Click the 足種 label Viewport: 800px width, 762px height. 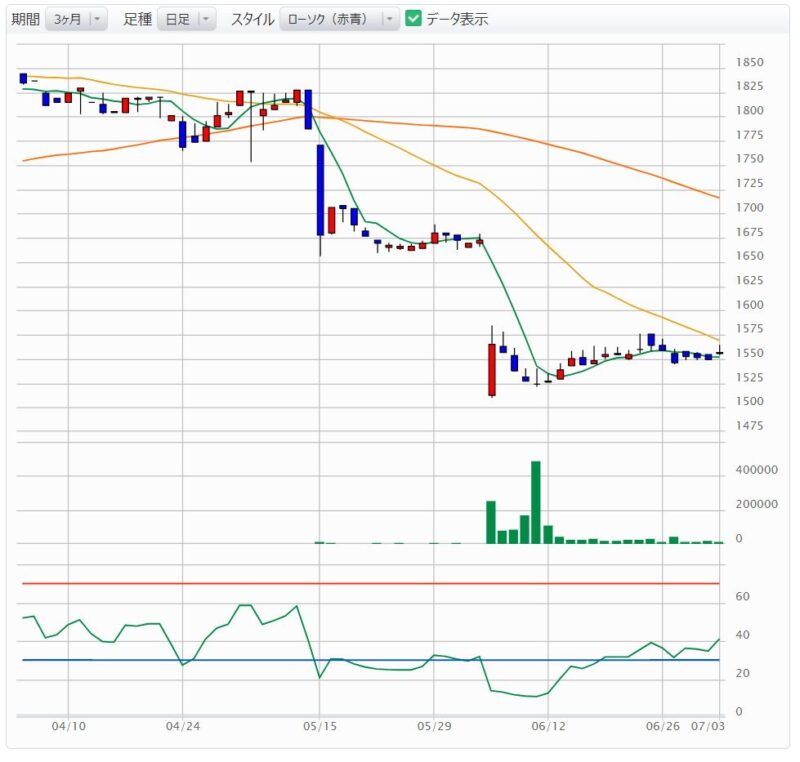[138, 19]
